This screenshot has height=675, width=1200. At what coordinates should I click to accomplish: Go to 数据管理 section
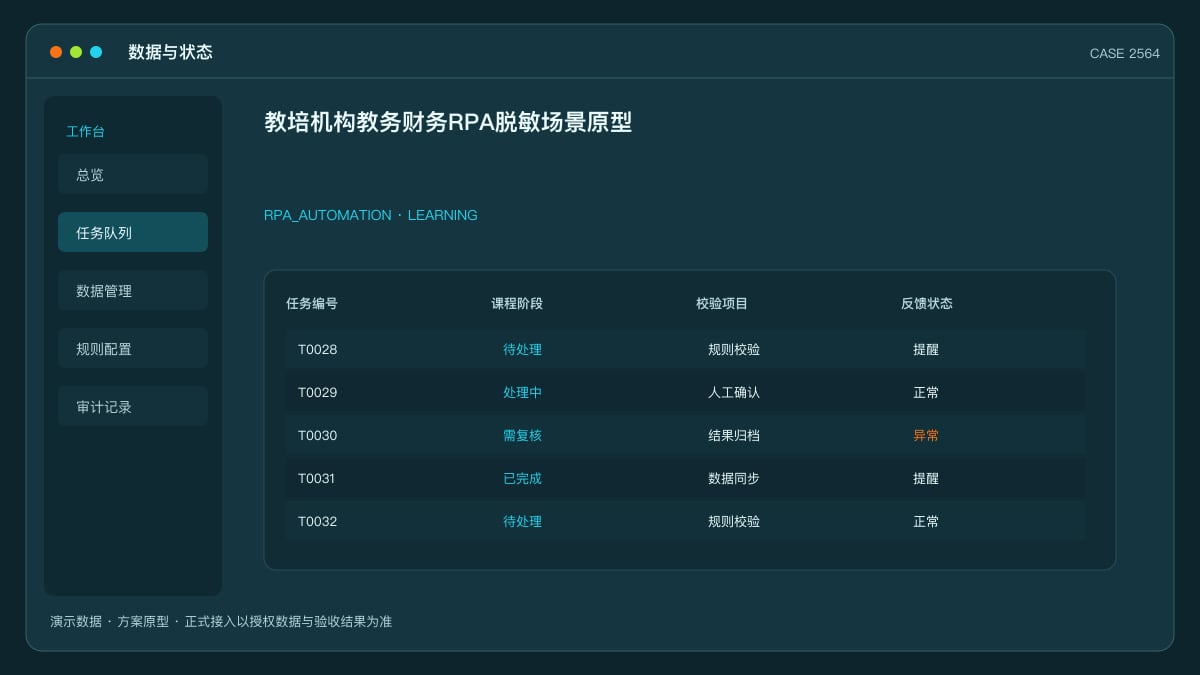pyautogui.click(x=133, y=290)
